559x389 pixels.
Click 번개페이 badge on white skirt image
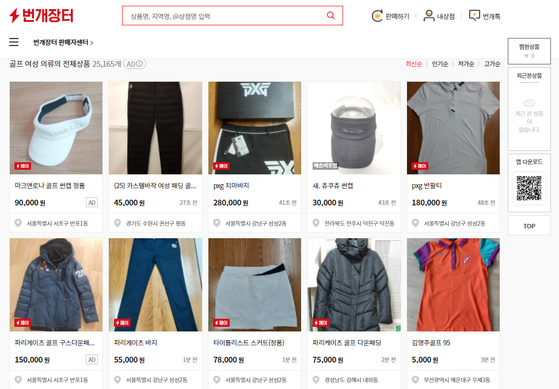[221, 323]
